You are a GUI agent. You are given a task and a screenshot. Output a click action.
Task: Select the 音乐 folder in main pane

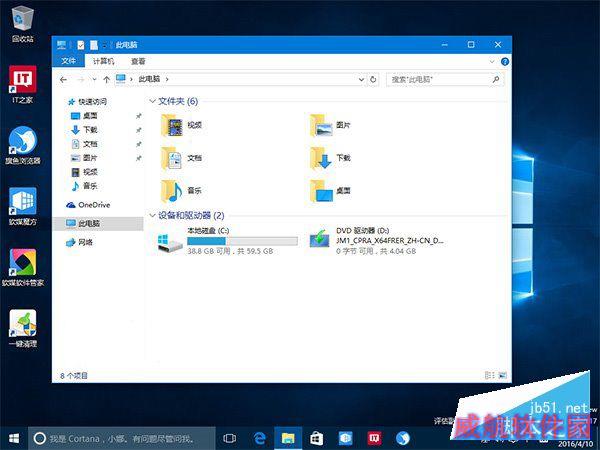pyautogui.click(x=182, y=191)
